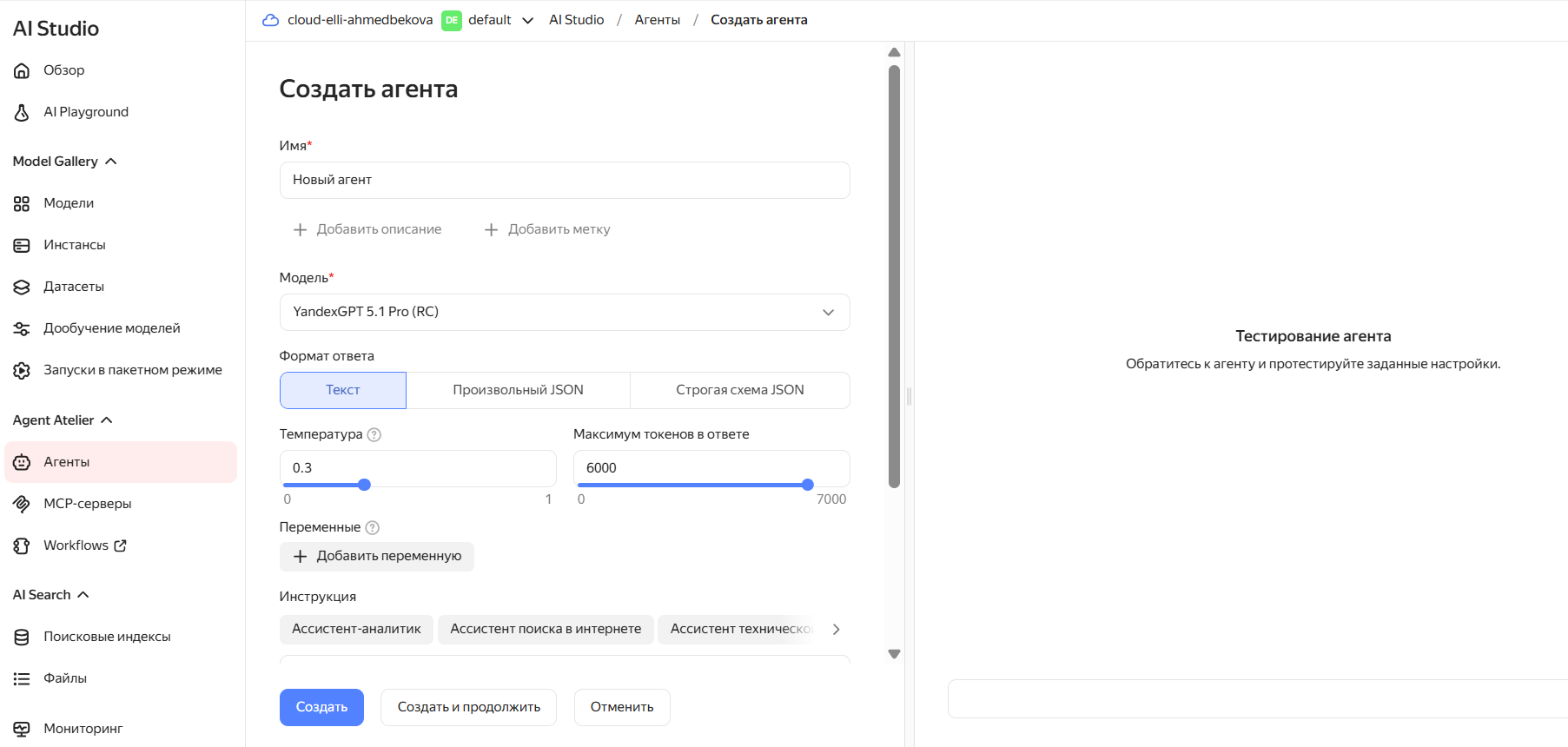
Task: Click the Максимум токенов value field
Action: (x=711, y=467)
